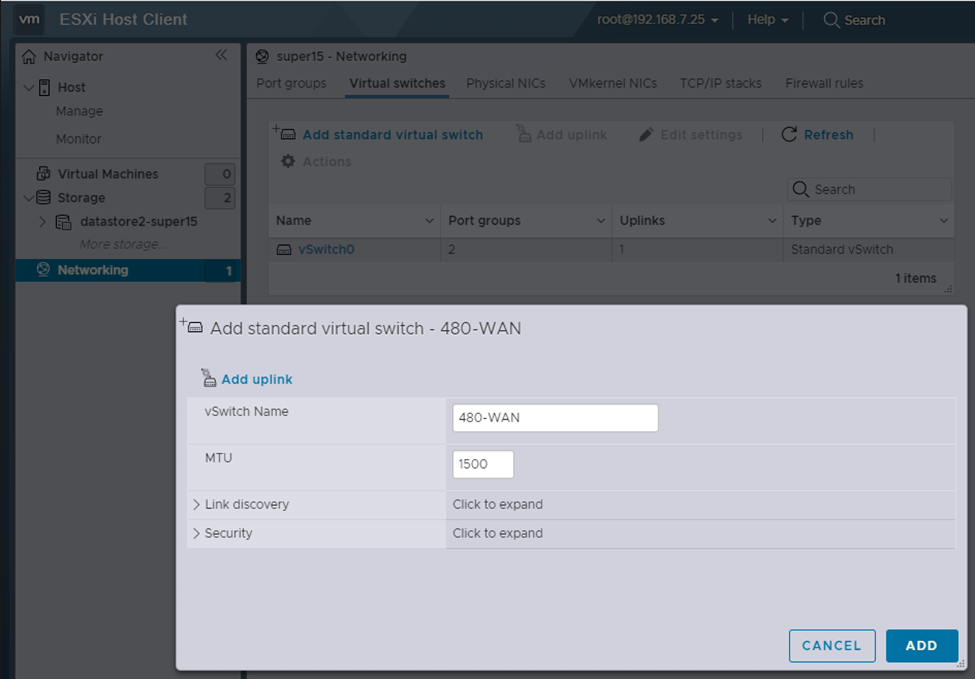Open the vSwitch0 link
Image resolution: width=975 pixels, height=679 pixels.
[326, 249]
